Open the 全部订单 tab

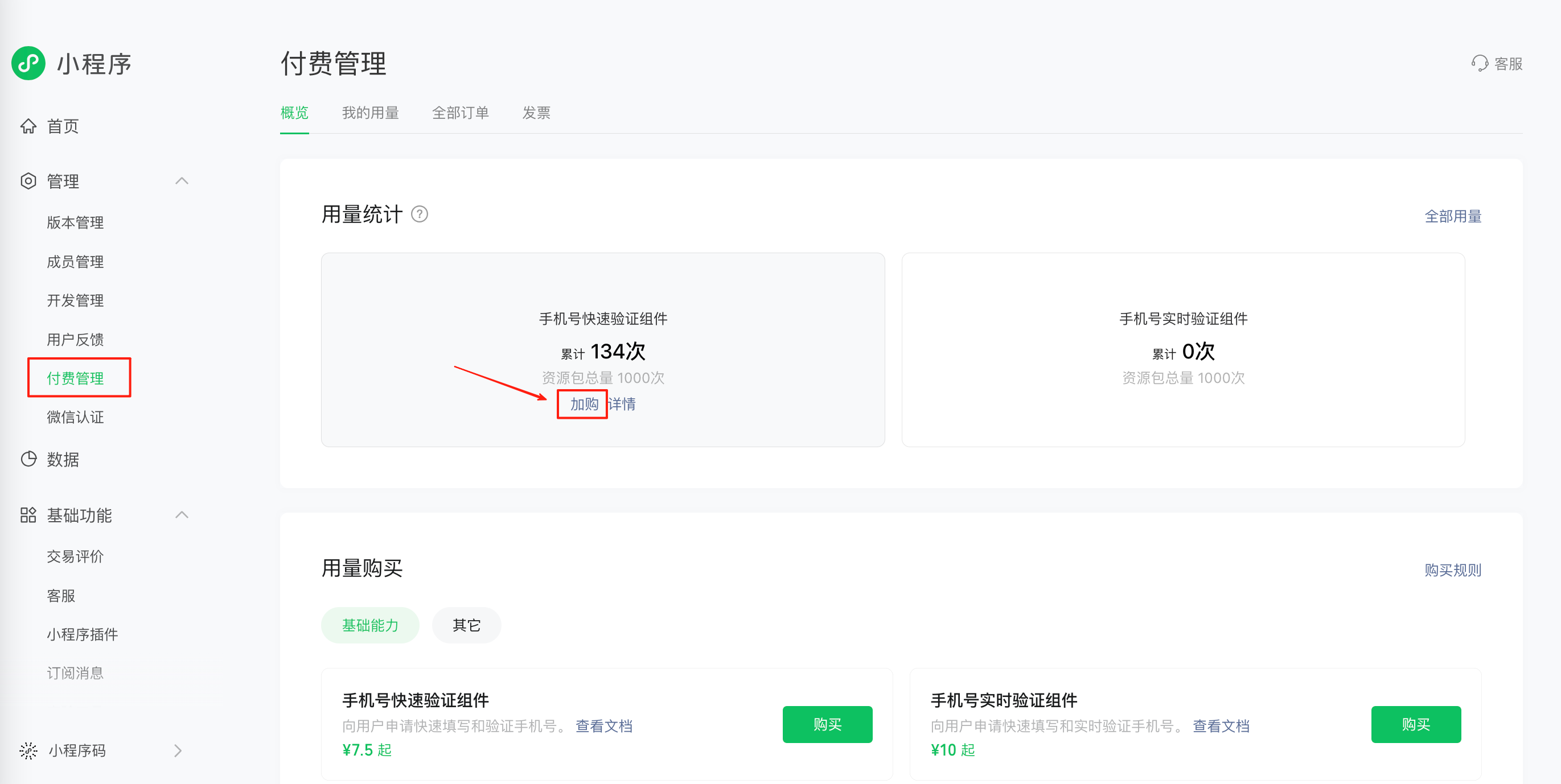[461, 113]
